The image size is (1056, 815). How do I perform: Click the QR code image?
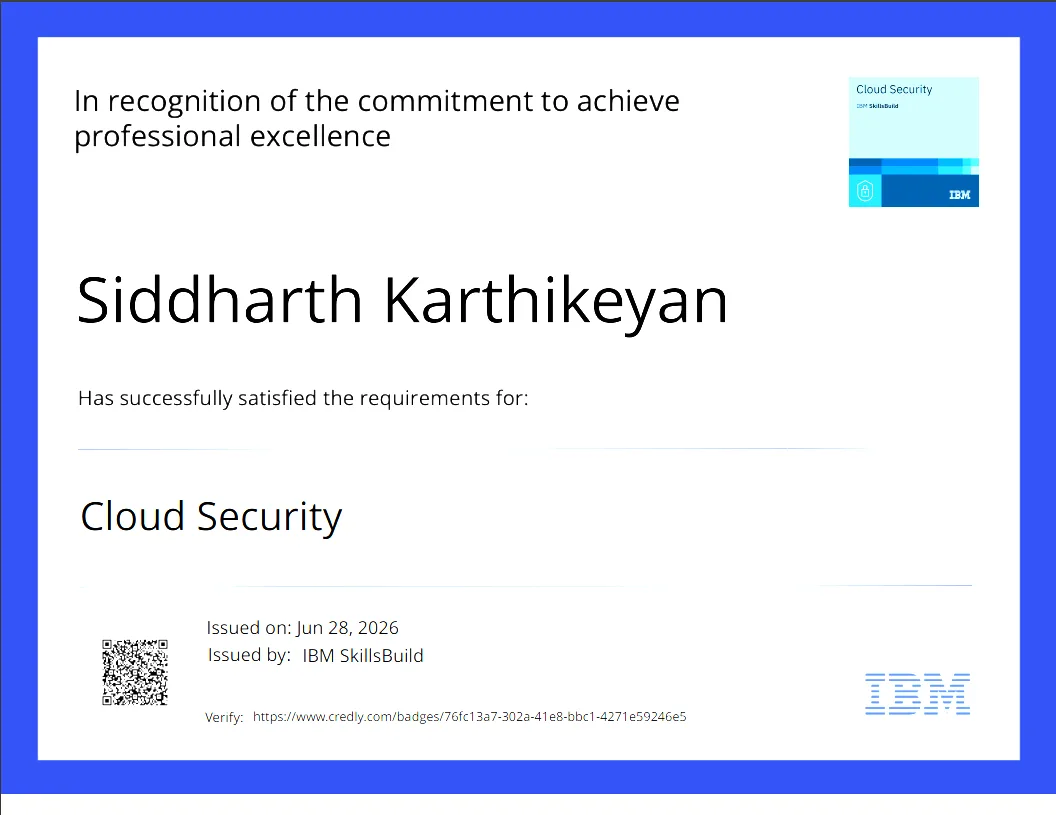135,672
